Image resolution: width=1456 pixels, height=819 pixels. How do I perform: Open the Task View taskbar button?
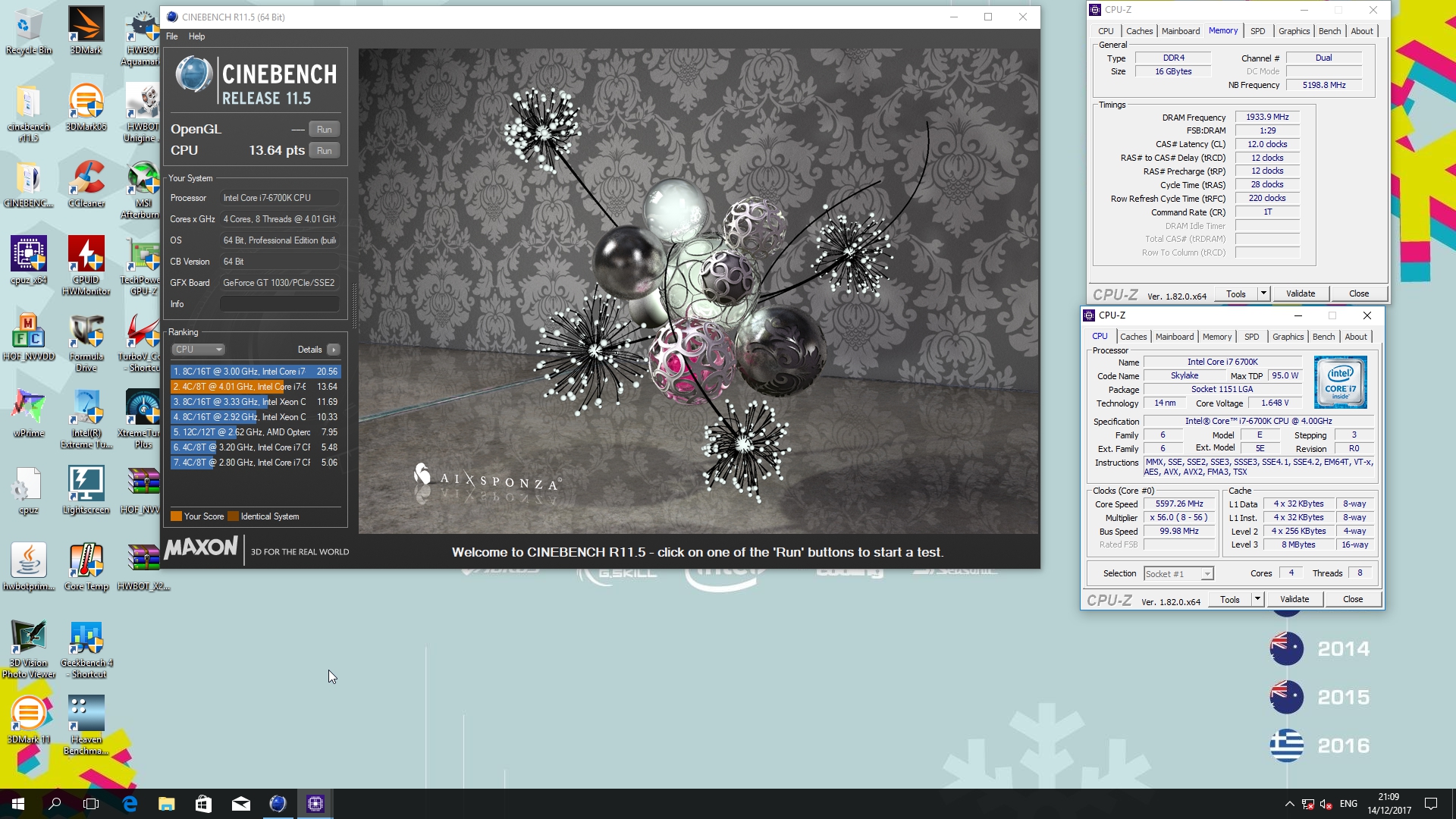pos(91,804)
